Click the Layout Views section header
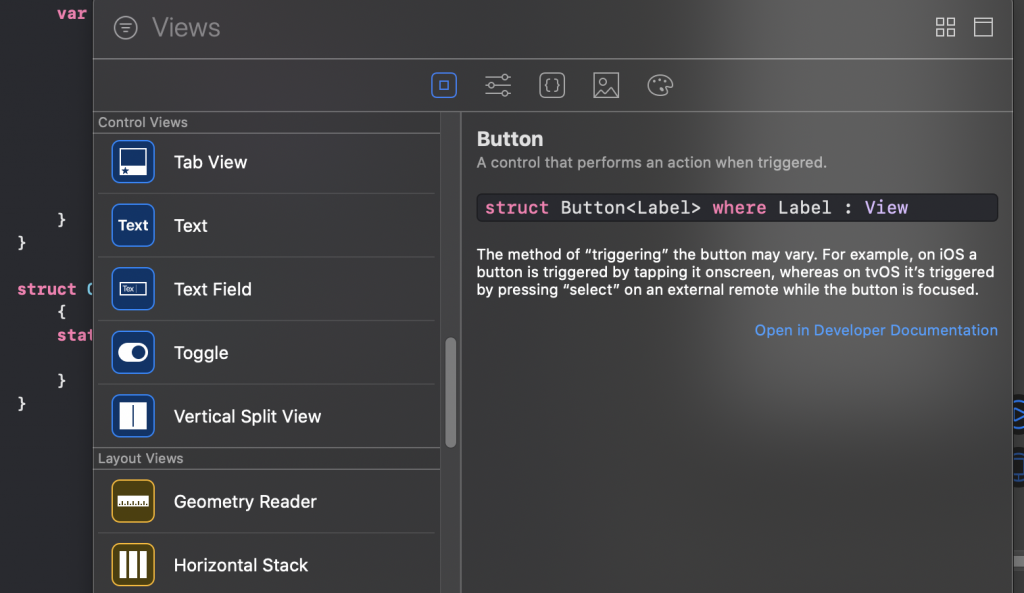The width and height of the screenshot is (1024, 593). tap(141, 459)
